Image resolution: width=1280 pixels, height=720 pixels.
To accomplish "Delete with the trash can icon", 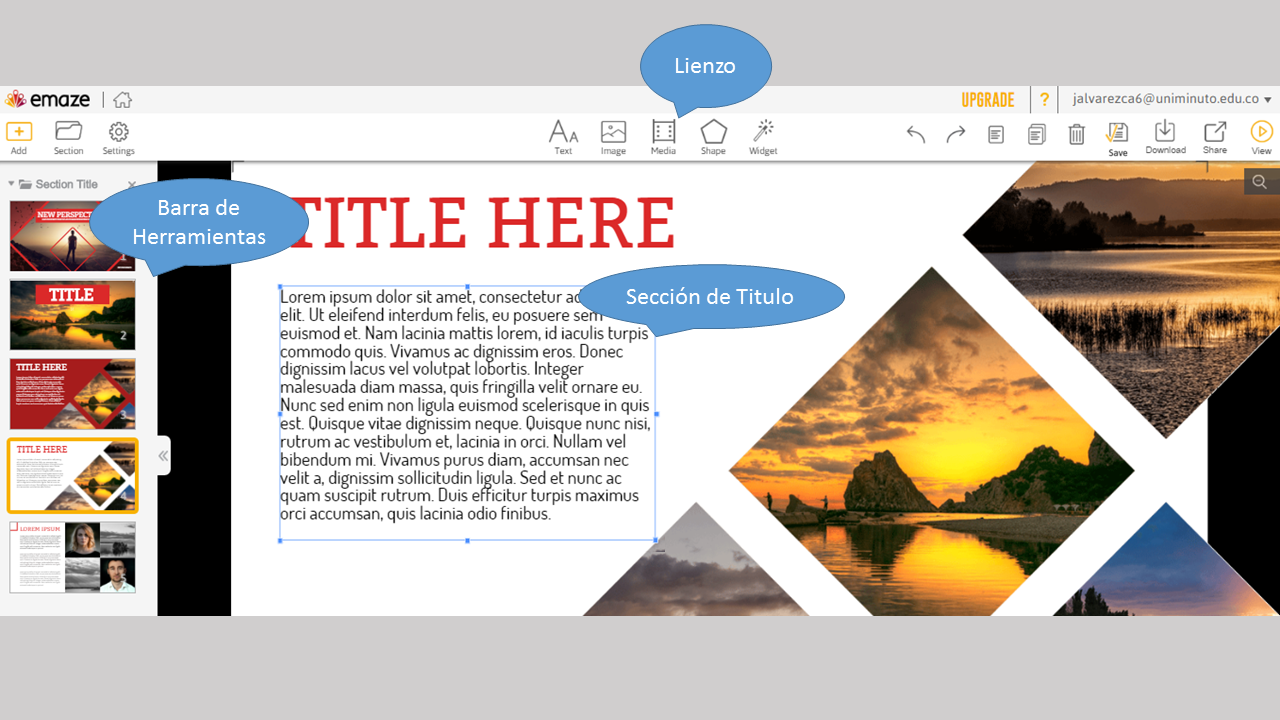I will click(1077, 134).
